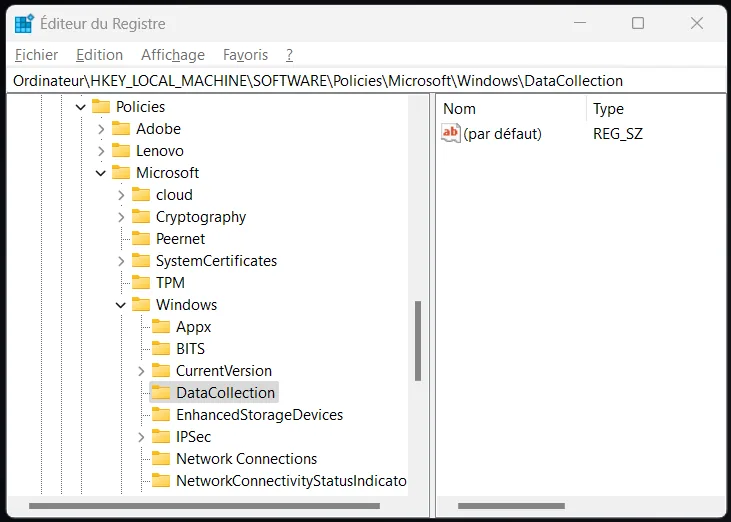This screenshot has height=522, width=731.
Task: Select the DataCollection key label
Action: [x=226, y=392]
